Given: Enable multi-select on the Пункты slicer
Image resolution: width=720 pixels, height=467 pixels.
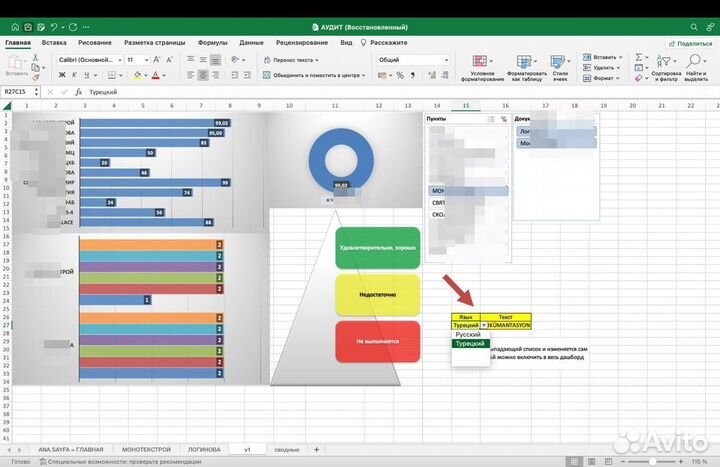Looking at the screenshot, I should click(491, 119).
